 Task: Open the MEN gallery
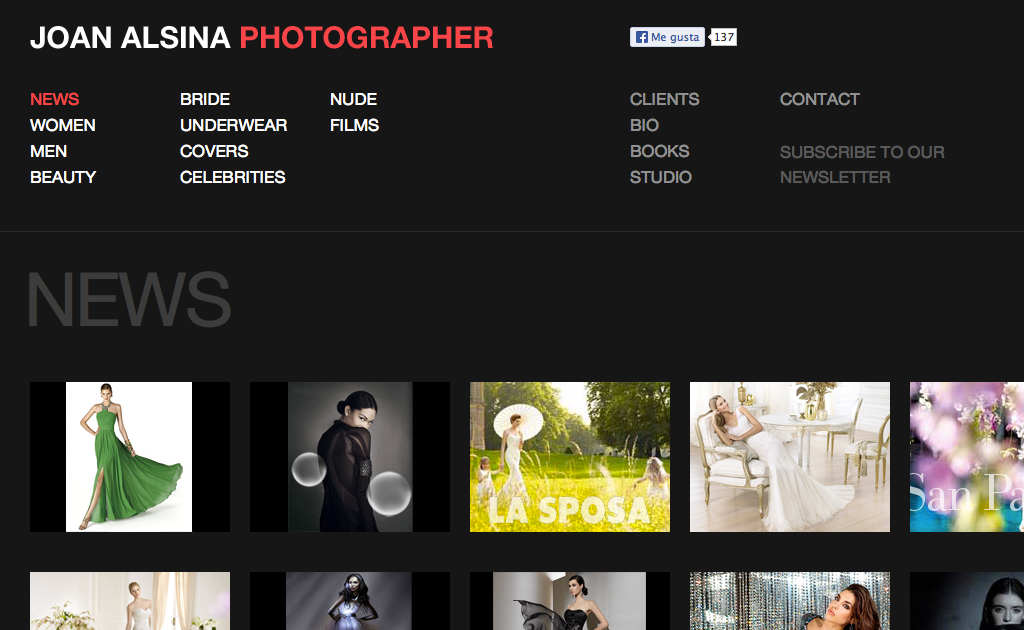point(48,151)
